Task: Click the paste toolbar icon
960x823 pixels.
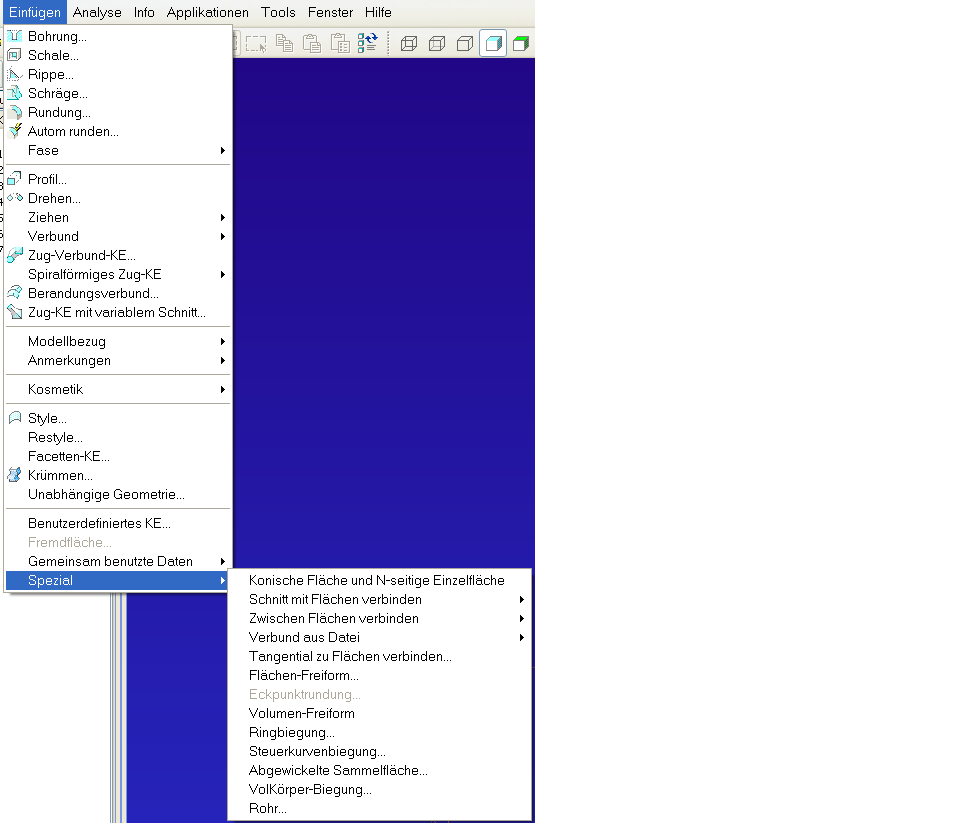Action: pyautogui.click(x=312, y=43)
